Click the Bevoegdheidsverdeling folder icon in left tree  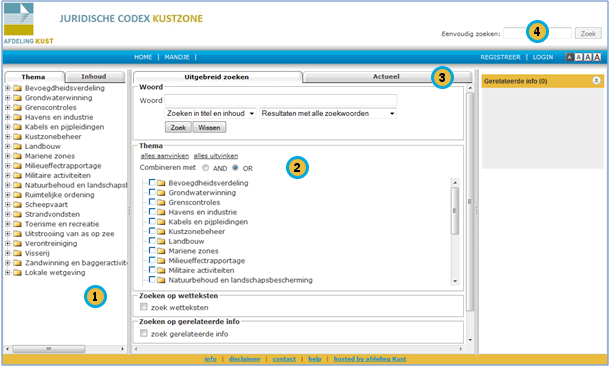[17, 88]
